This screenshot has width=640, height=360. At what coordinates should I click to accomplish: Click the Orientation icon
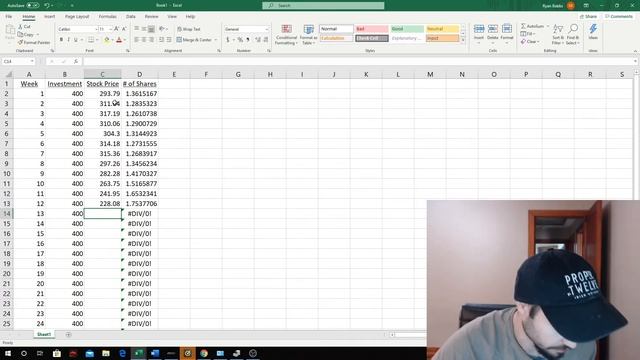pyautogui.click(x=162, y=29)
